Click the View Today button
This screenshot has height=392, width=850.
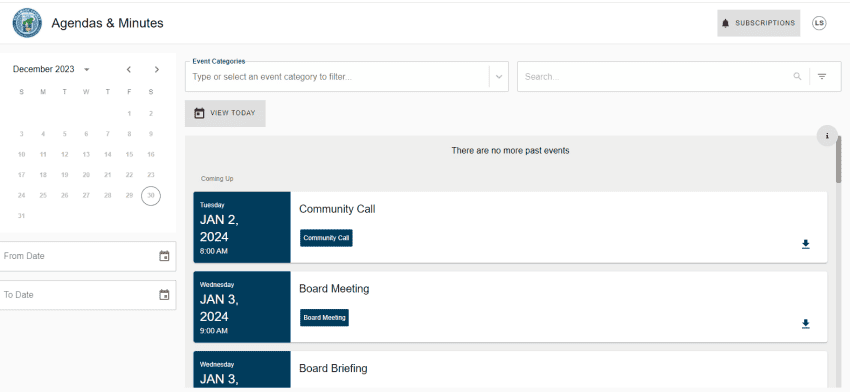click(x=225, y=113)
